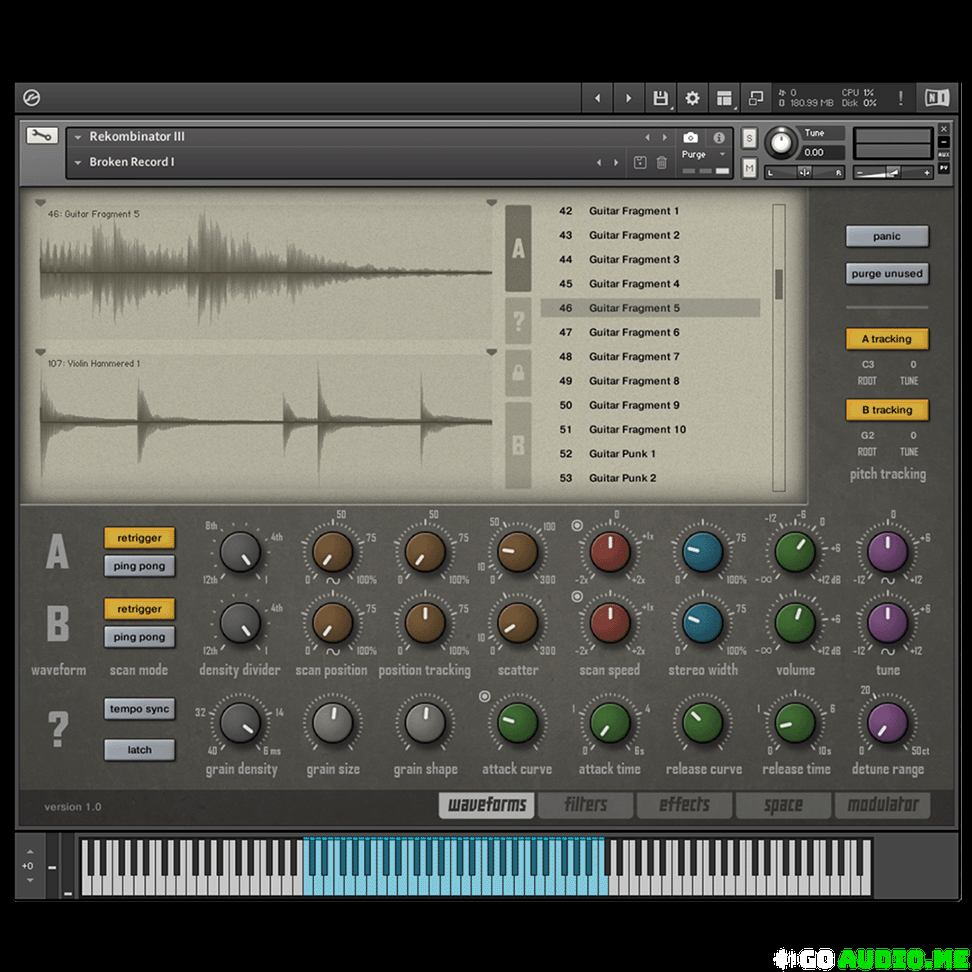Toggle the Solo S button
972x972 pixels.
749,138
